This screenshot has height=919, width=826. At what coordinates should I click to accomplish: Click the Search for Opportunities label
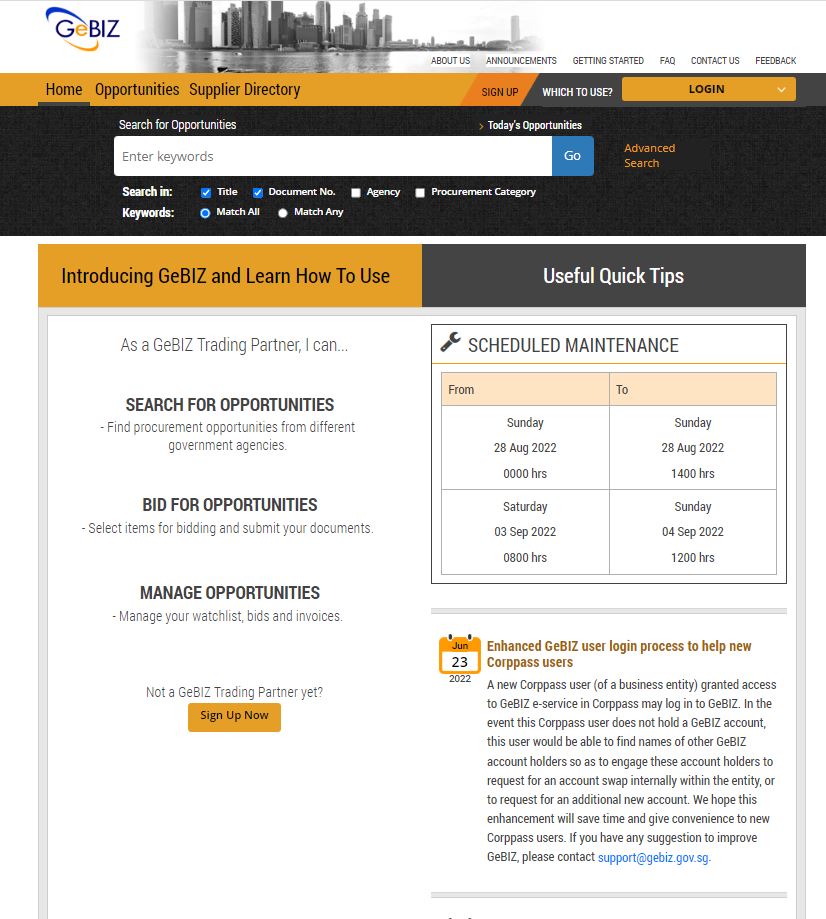tap(178, 124)
